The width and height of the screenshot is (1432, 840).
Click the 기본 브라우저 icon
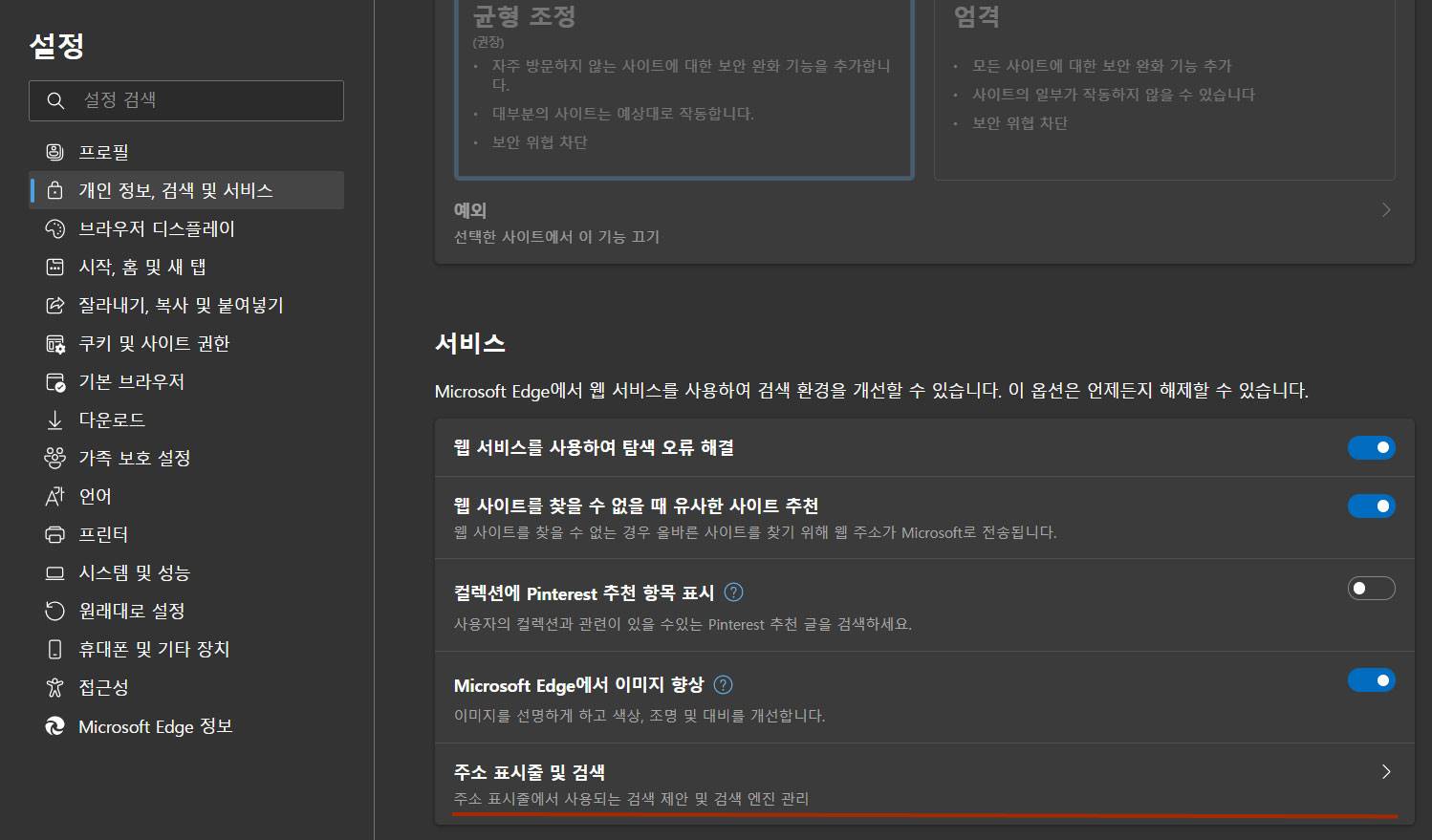tap(55, 381)
